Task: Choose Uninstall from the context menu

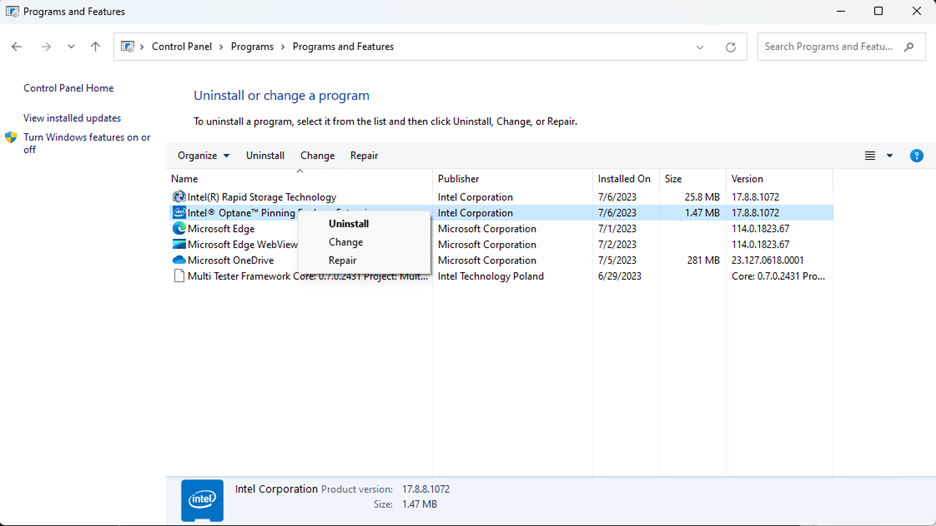Action: tap(349, 224)
